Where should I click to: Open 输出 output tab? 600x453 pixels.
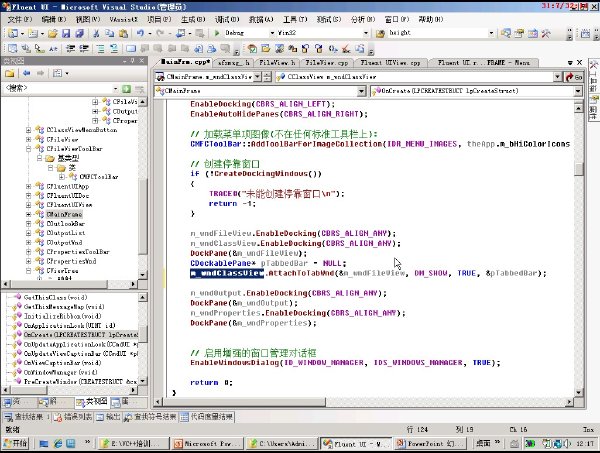point(108,417)
